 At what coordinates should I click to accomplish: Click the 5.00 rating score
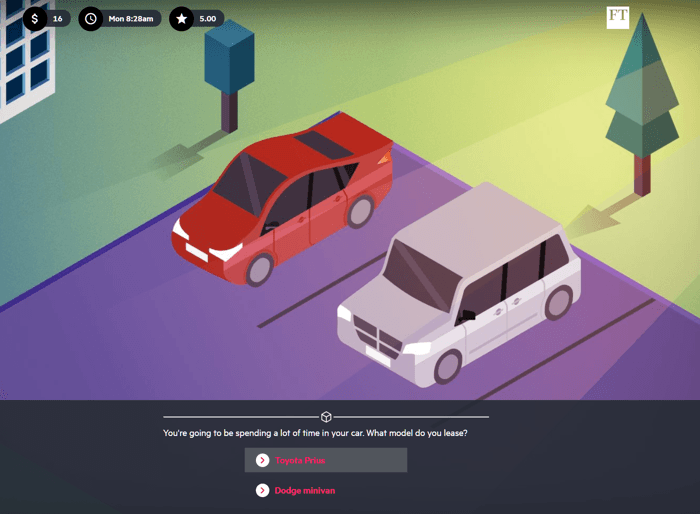[x=208, y=18]
